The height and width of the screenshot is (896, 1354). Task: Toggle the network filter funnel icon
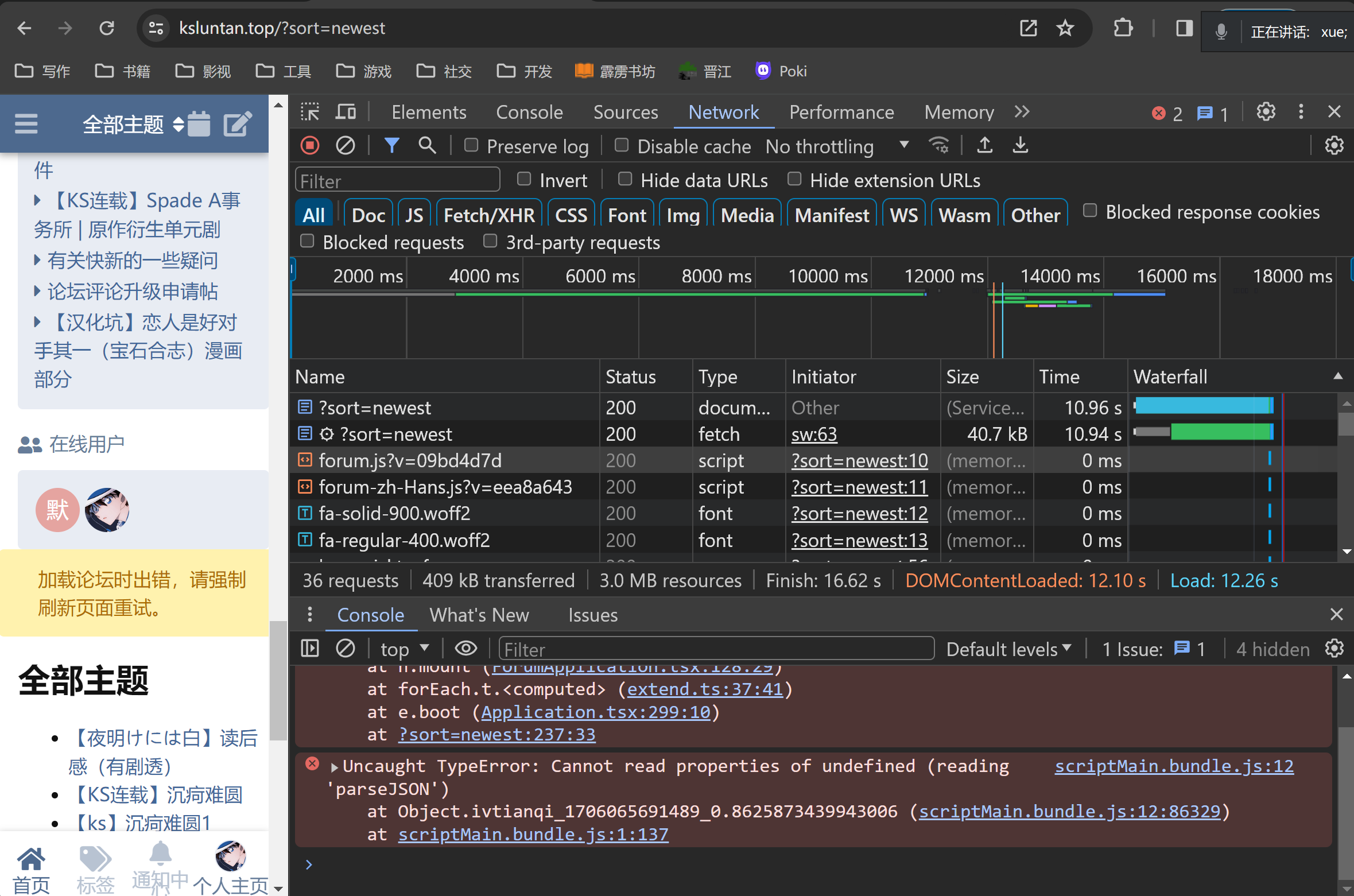(x=391, y=146)
